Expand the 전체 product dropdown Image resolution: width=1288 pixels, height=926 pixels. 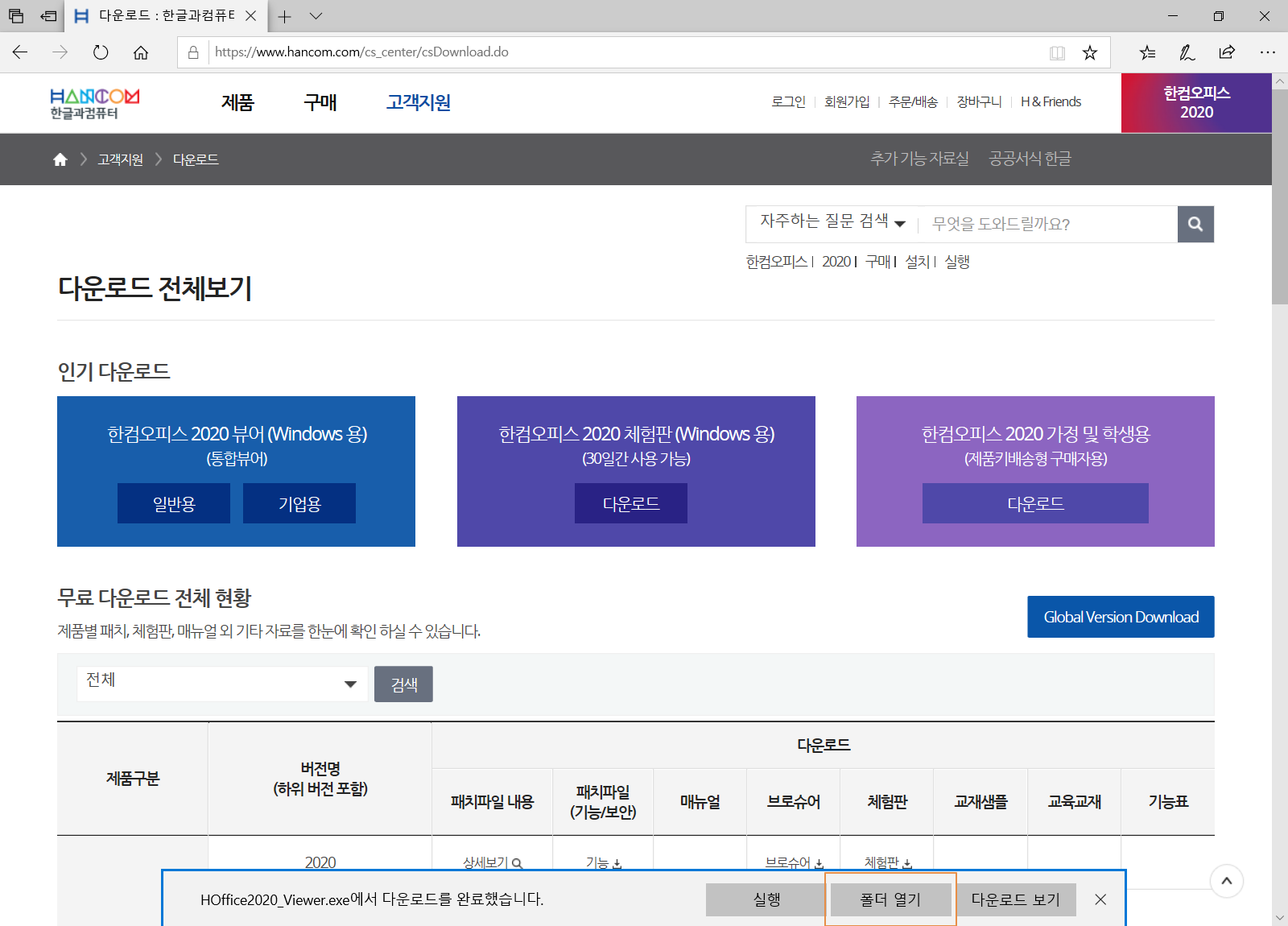click(x=222, y=684)
